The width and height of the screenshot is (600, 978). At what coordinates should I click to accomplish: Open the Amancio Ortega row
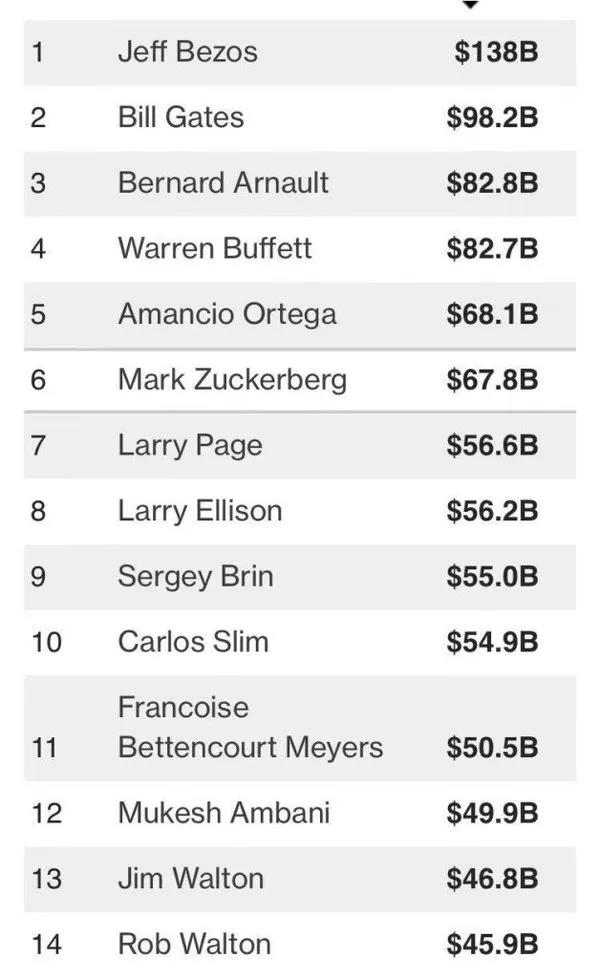coord(300,314)
